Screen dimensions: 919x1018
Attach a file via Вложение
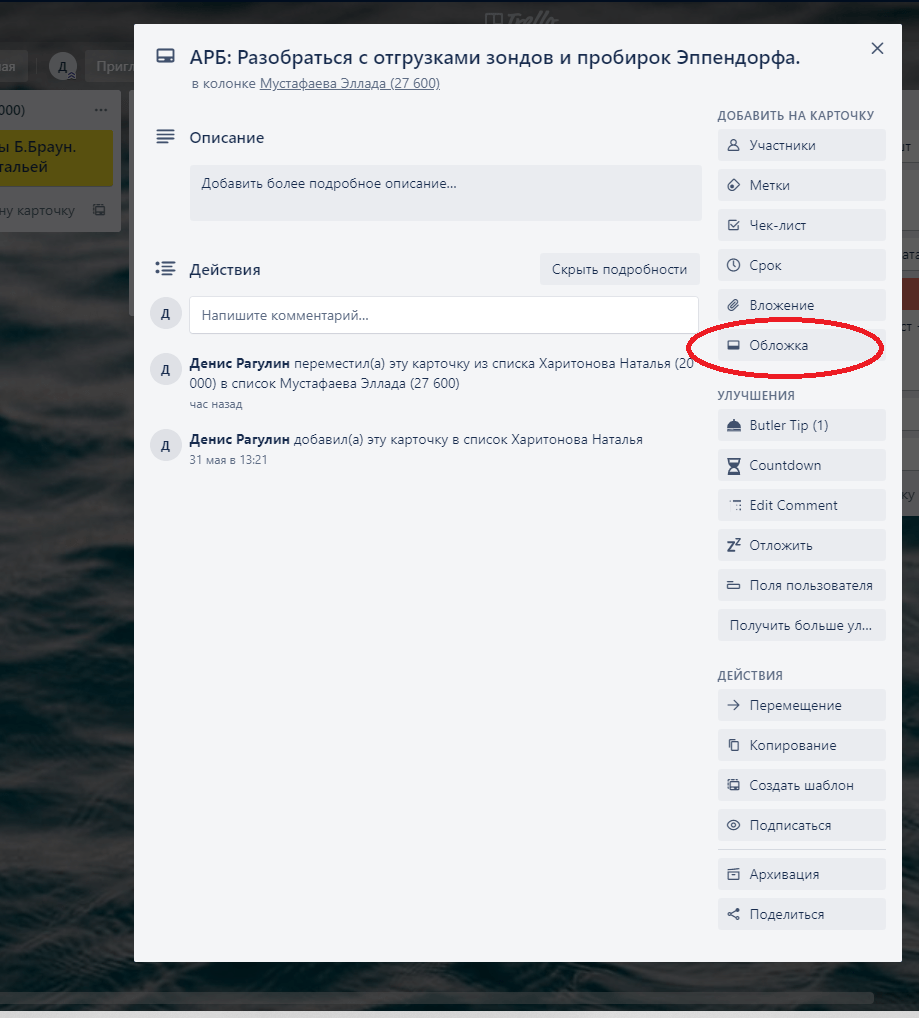800,305
